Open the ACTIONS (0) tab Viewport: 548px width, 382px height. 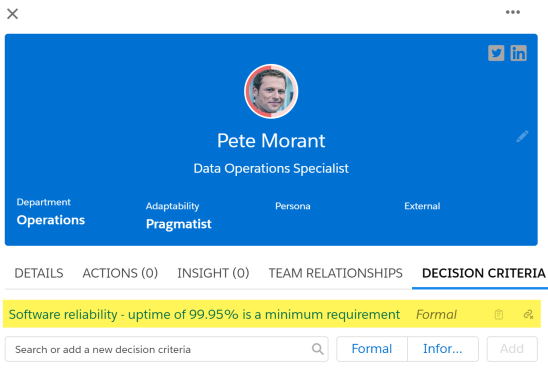pyautogui.click(x=120, y=273)
